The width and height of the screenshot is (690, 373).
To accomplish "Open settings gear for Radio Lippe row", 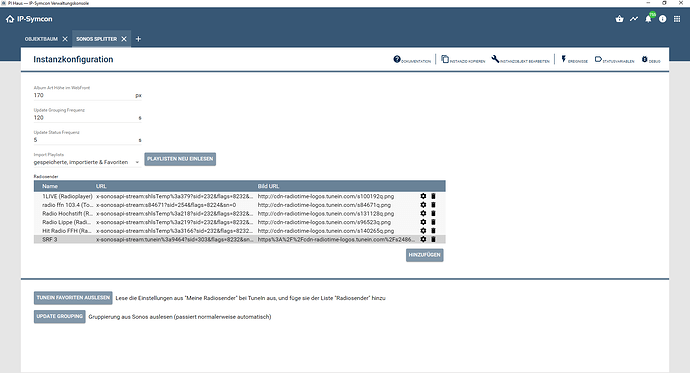I will click(x=423, y=222).
